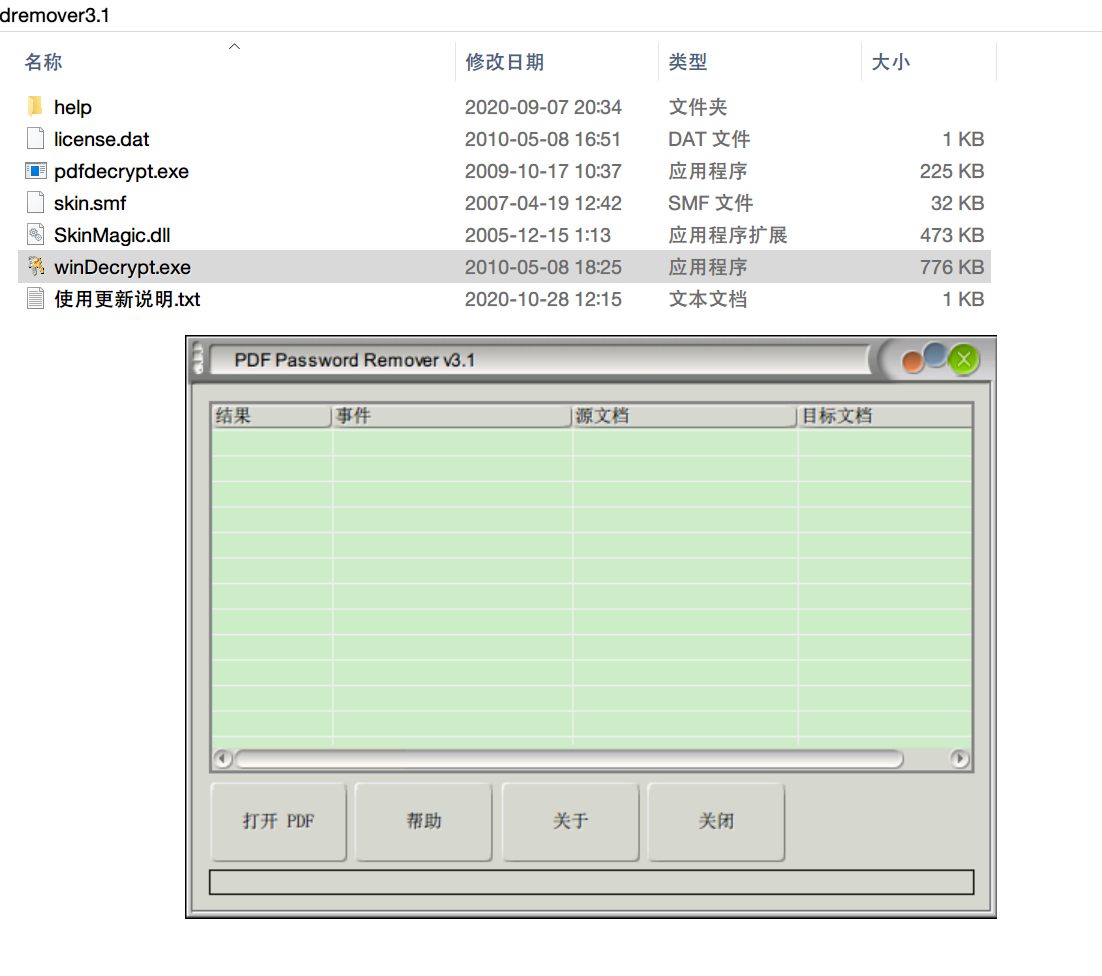This screenshot has height=976, width=1102.
Task: Click the scrollbar's left arrow stepper
Action: coord(223,760)
